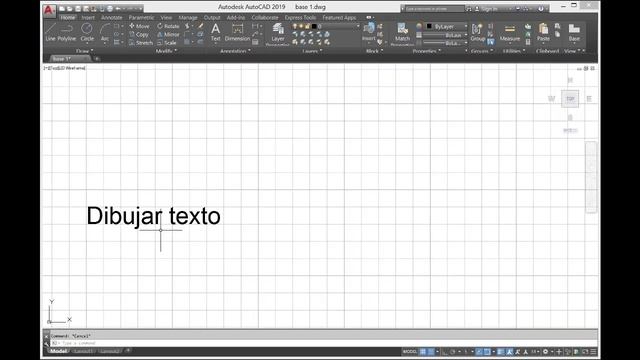Expand the Draw panel

[85, 51]
